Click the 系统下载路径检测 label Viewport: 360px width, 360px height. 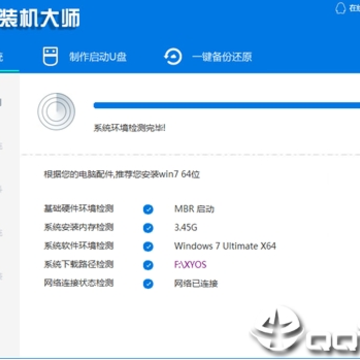click(x=79, y=265)
